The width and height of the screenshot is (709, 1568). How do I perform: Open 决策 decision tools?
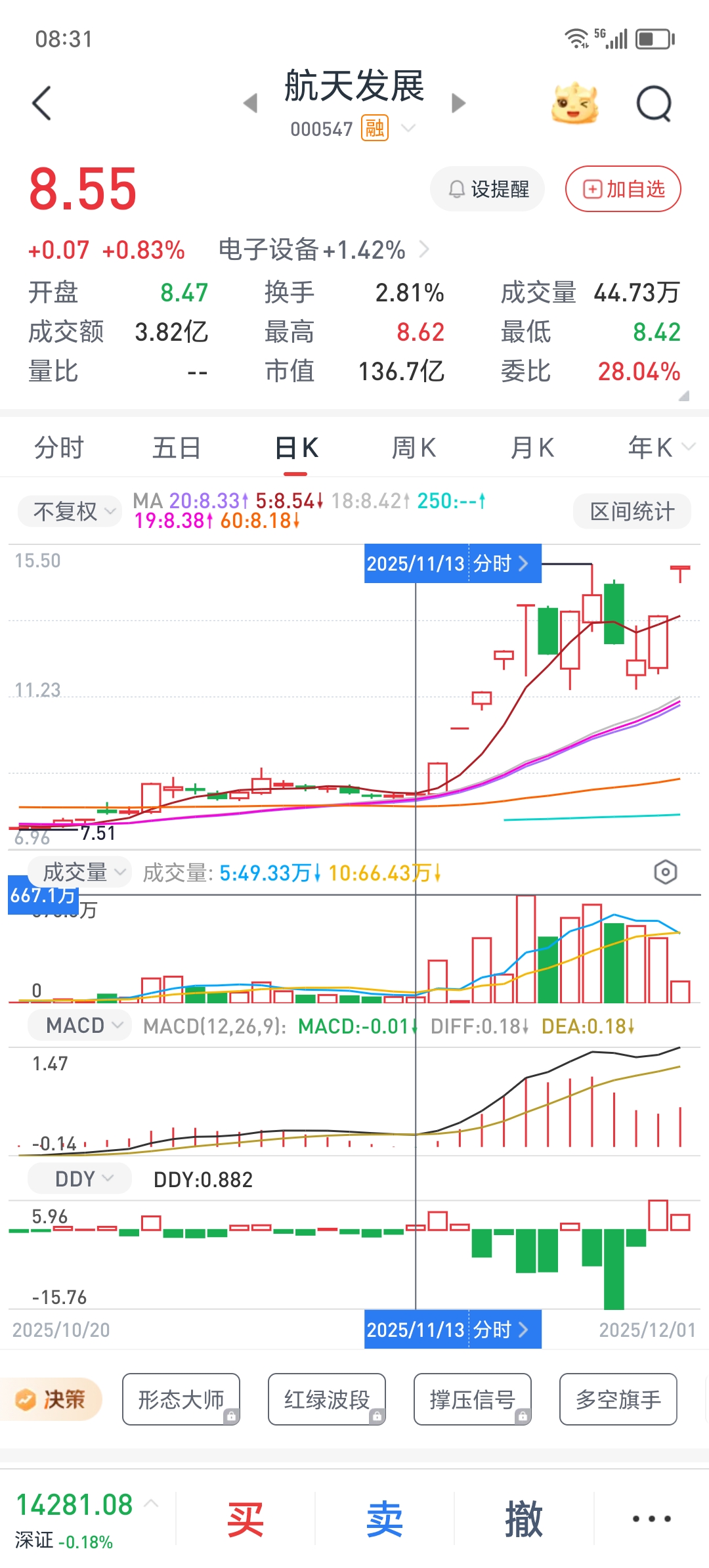click(x=51, y=1399)
